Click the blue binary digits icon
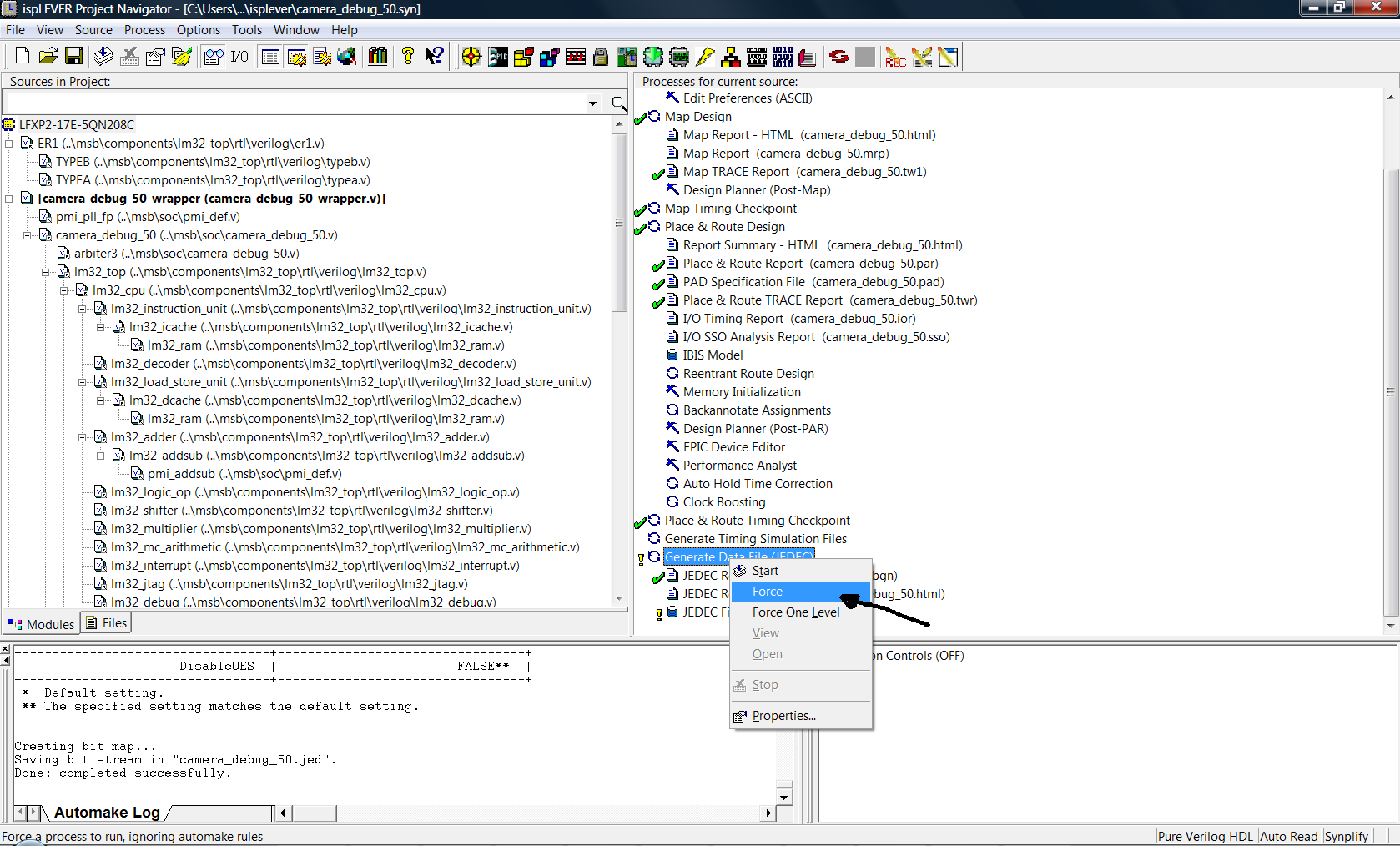 [x=783, y=56]
